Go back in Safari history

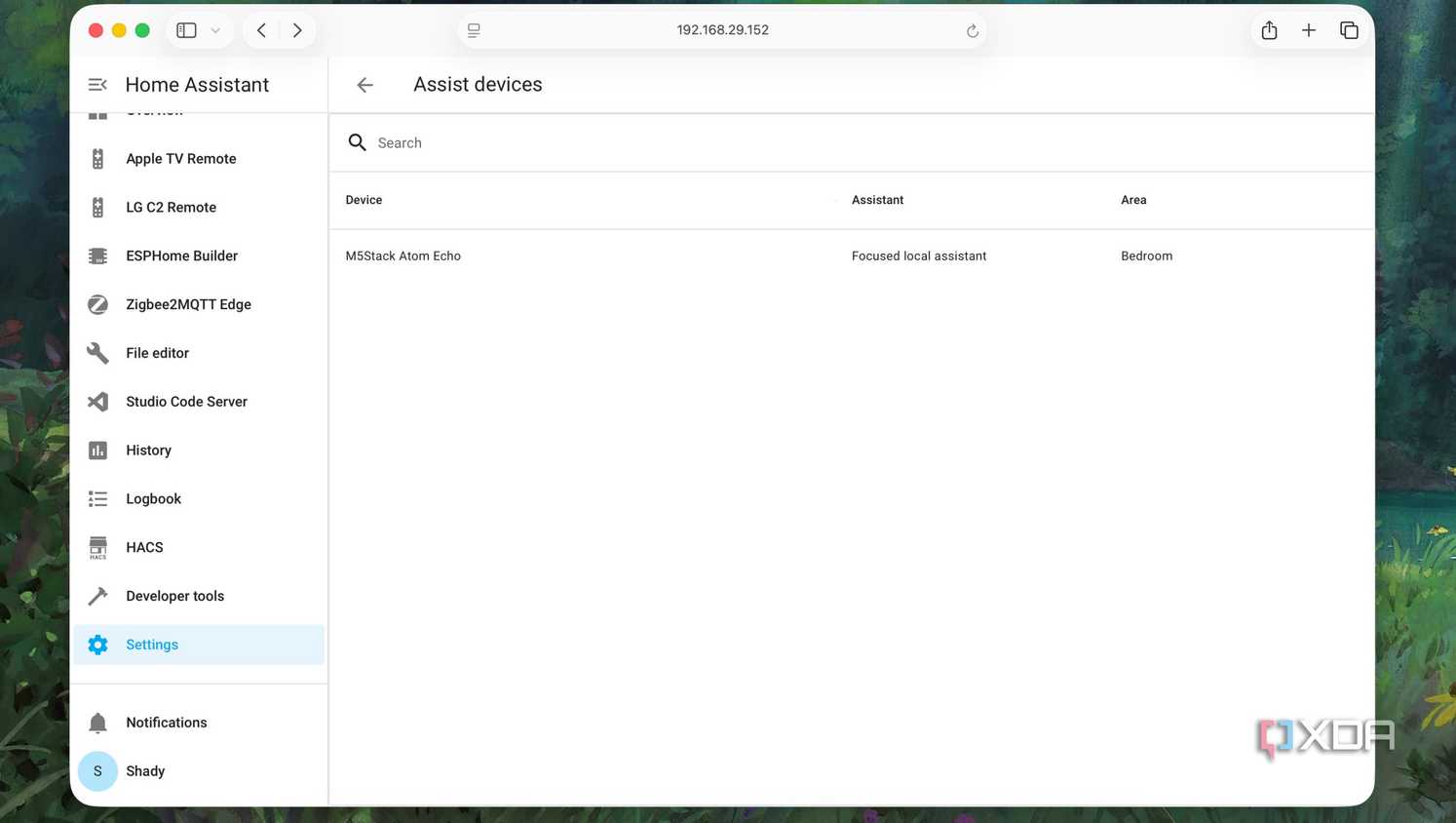(x=261, y=30)
